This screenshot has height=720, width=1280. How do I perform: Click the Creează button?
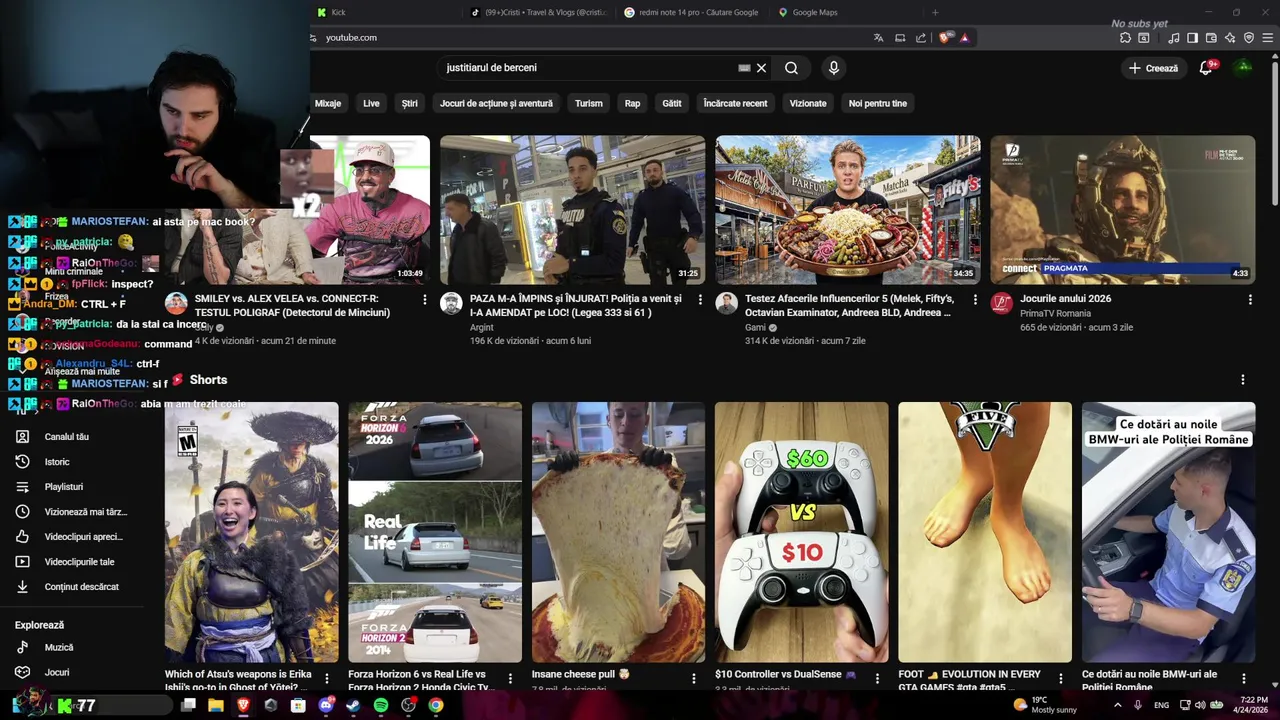[x=1153, y=68]
